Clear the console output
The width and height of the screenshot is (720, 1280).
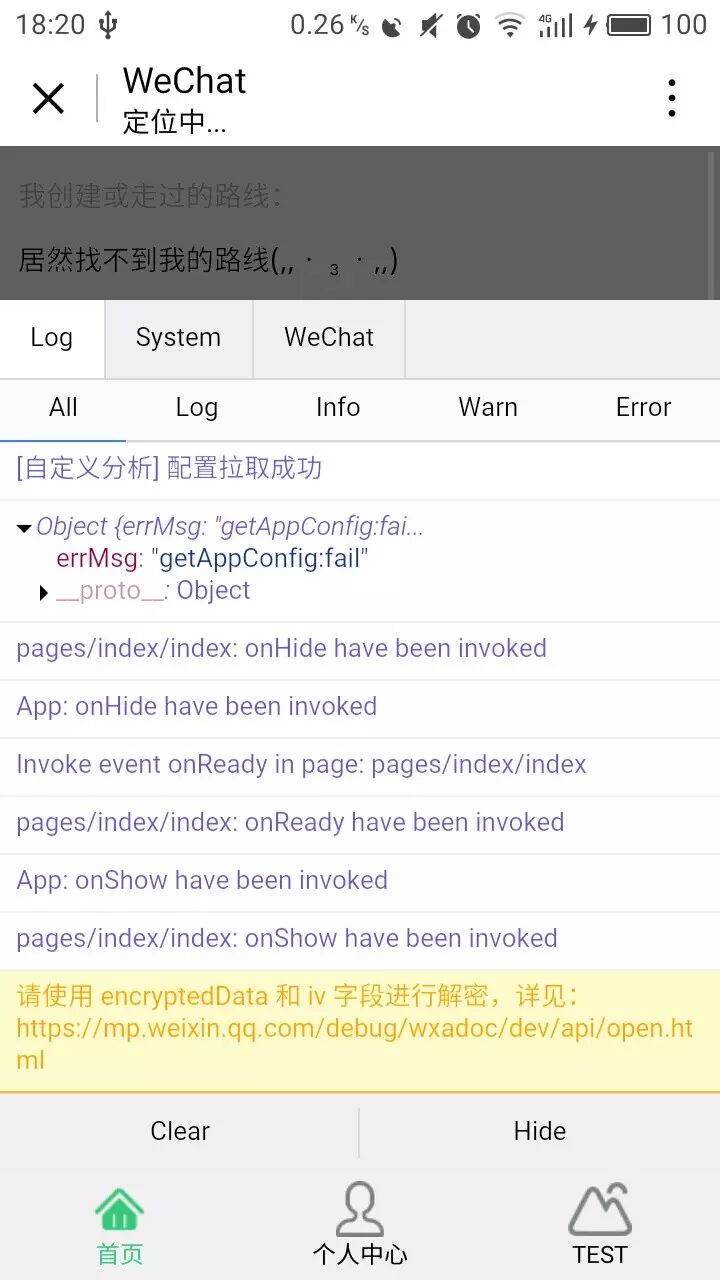[180, 1131]
